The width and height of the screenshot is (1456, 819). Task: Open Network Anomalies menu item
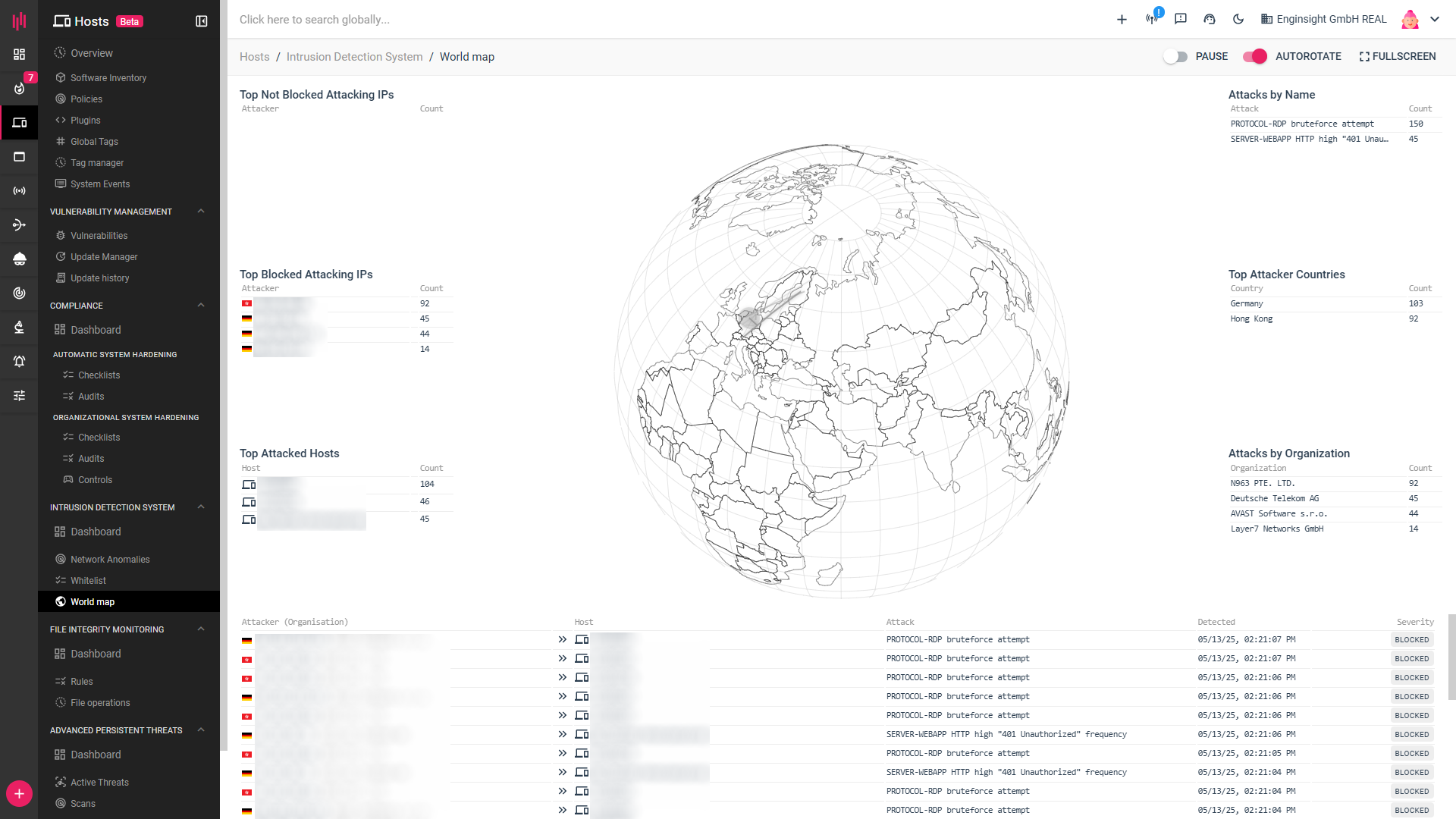click(x=110, y=560)
